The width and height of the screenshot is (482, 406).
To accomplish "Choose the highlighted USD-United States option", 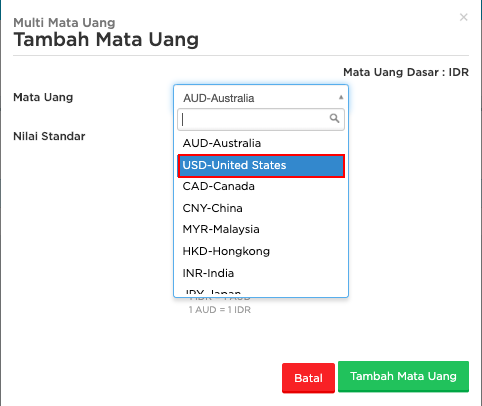I will pyautogui.click(x=261, y=165).
